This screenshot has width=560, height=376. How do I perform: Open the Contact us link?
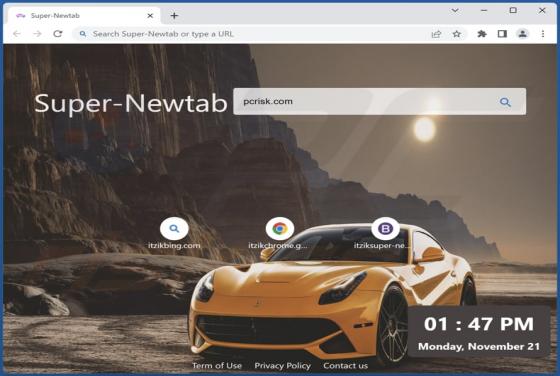[345, 366]
